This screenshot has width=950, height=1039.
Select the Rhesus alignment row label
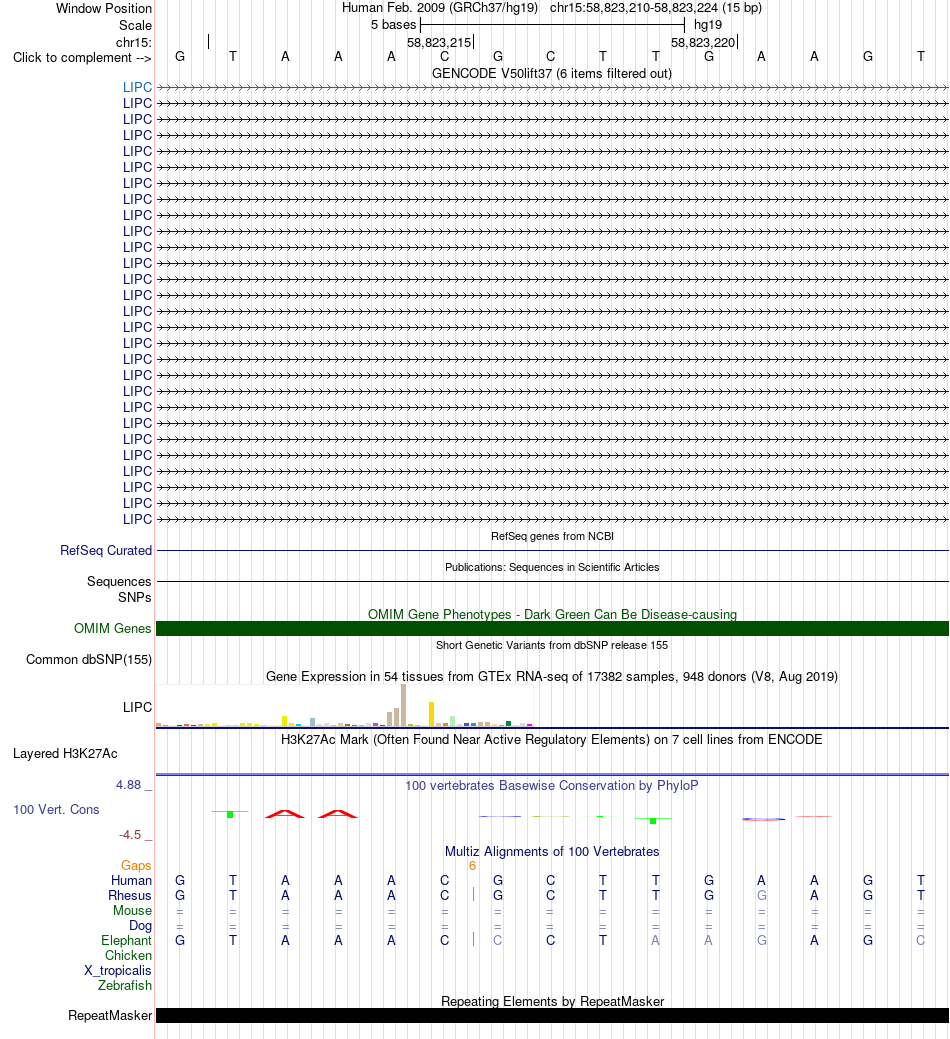pos(130,896)
